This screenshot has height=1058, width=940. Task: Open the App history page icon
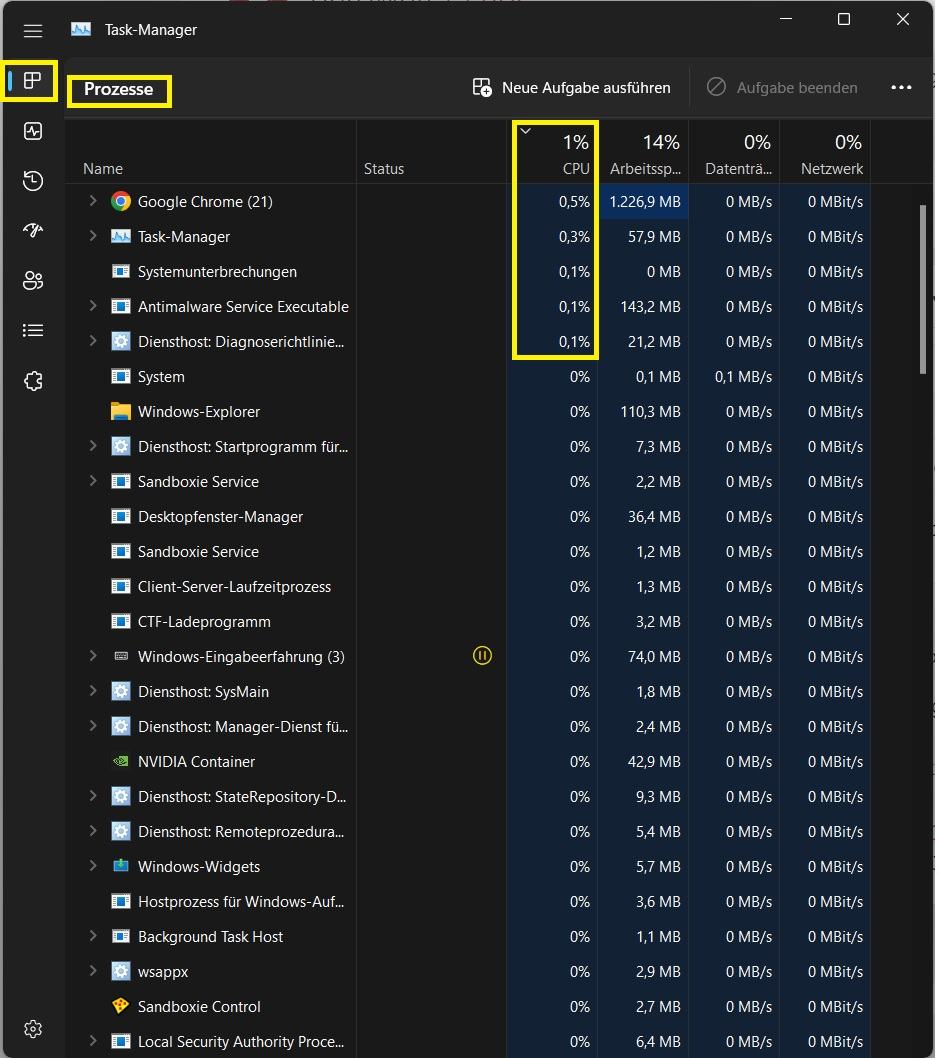tap(32, 181)
